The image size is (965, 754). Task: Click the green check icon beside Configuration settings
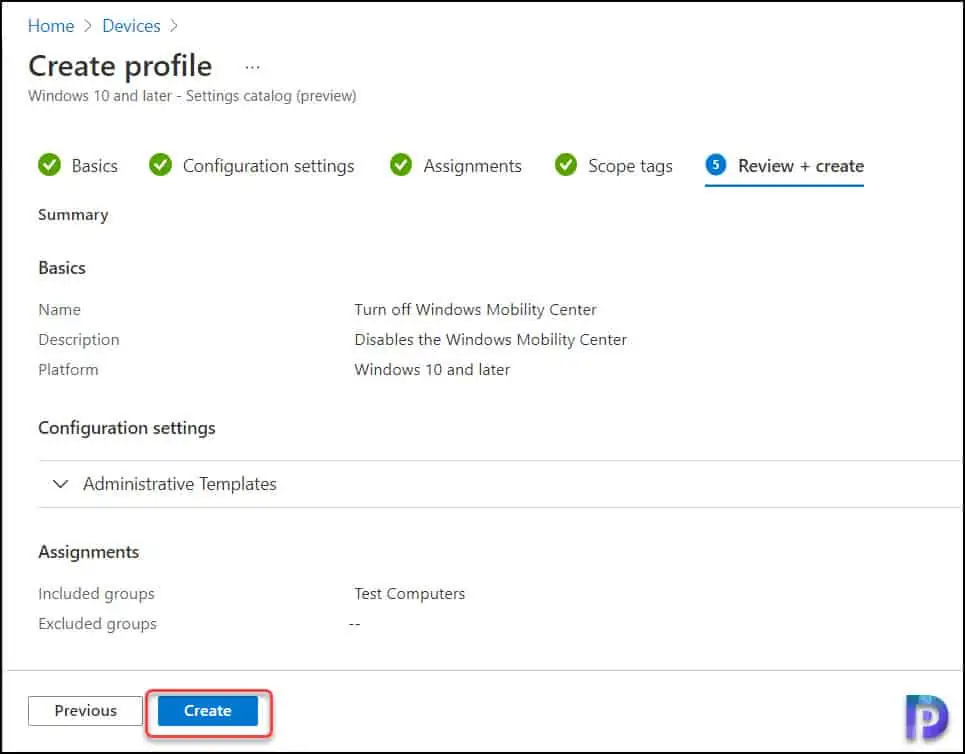(161, 165)
